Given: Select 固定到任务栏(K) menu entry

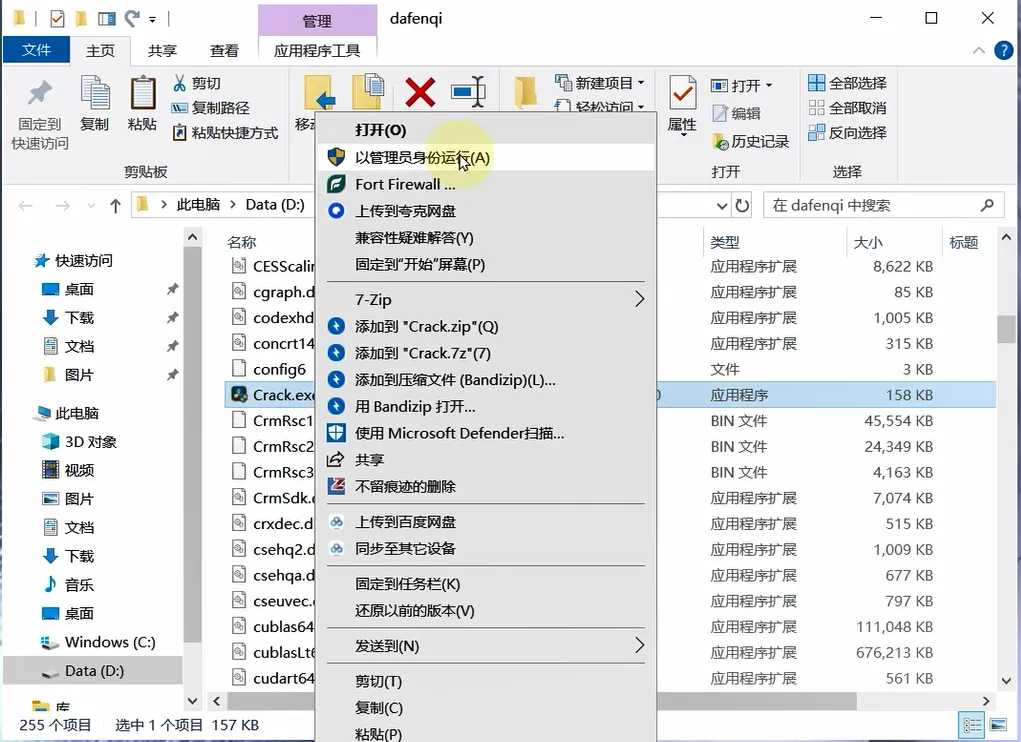Looking at the screenshot, I should (x=486, y=584).
